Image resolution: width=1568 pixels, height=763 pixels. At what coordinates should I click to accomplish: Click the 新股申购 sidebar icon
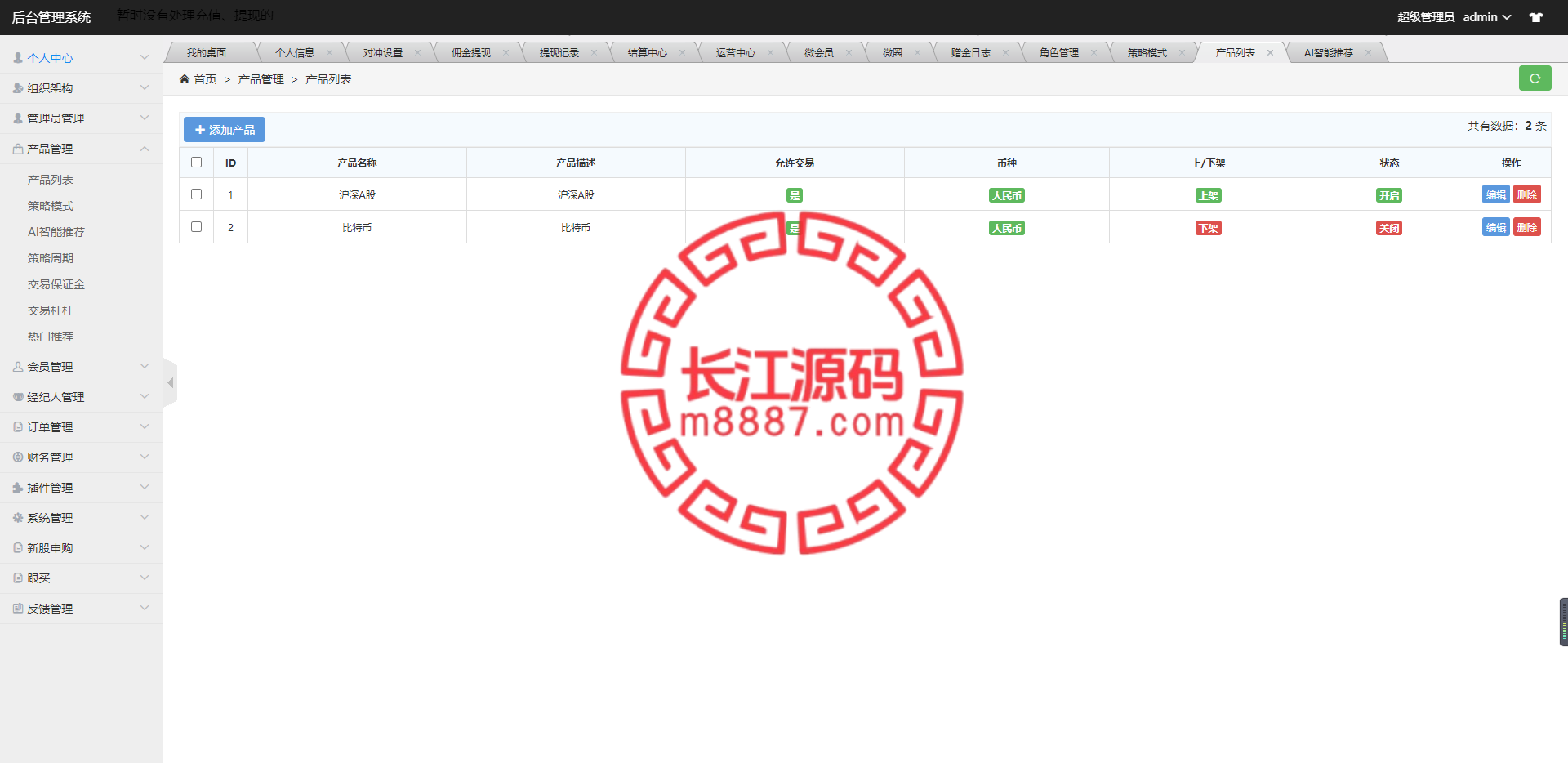tap(18, 548)
